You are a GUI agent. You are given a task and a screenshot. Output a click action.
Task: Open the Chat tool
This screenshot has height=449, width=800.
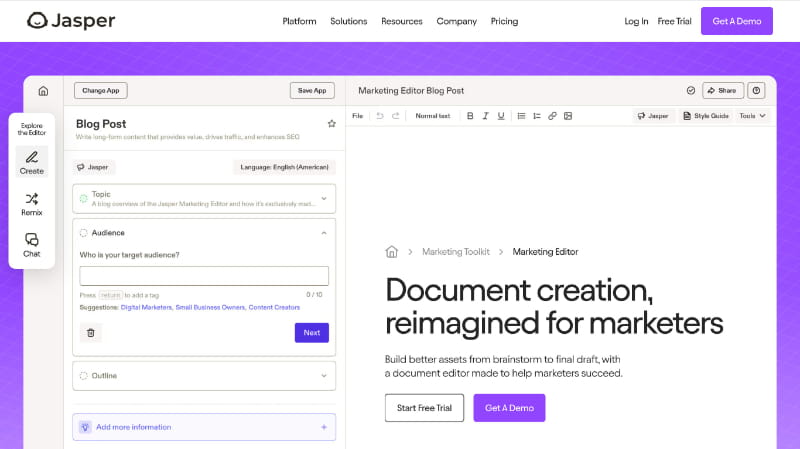[x=32, y=245]
